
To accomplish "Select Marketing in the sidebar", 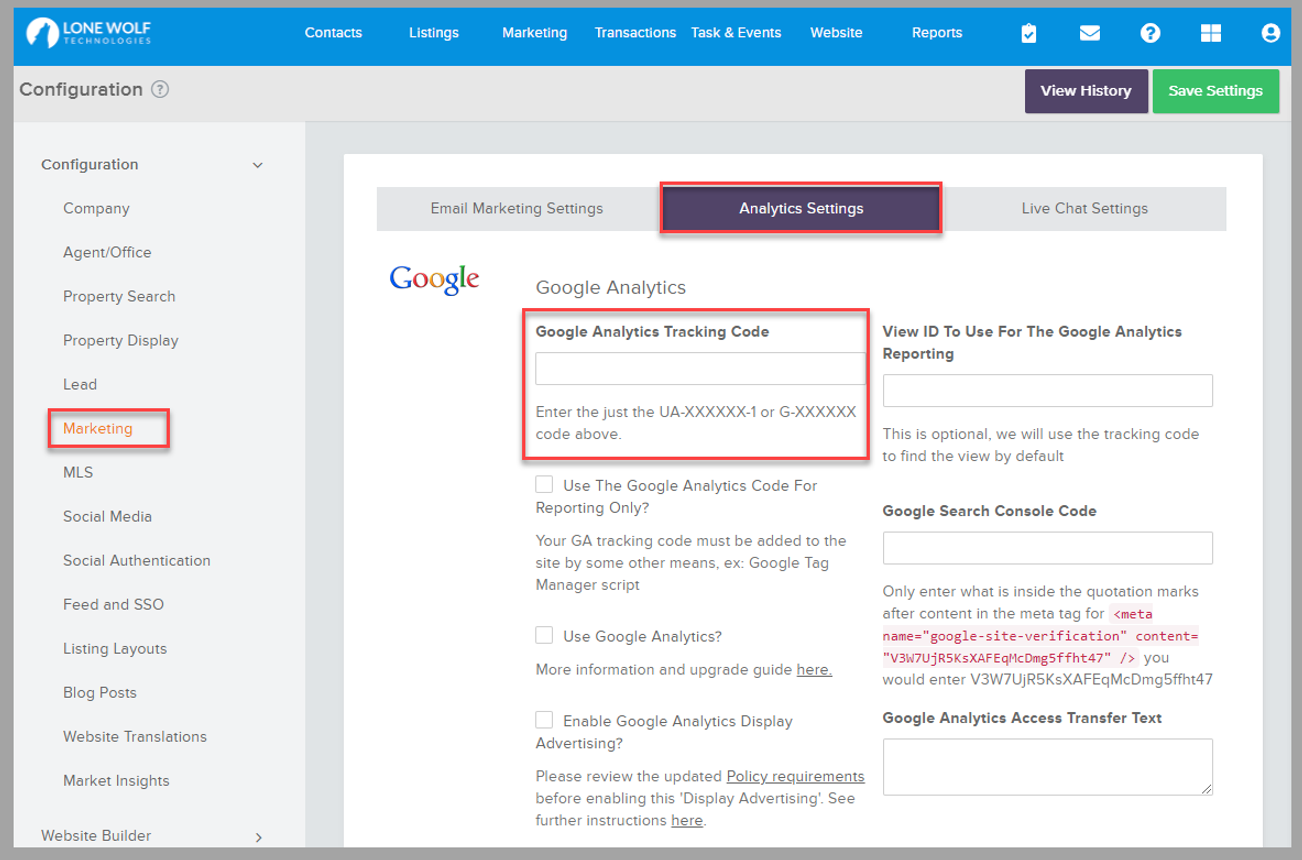I will coord(98,429).
